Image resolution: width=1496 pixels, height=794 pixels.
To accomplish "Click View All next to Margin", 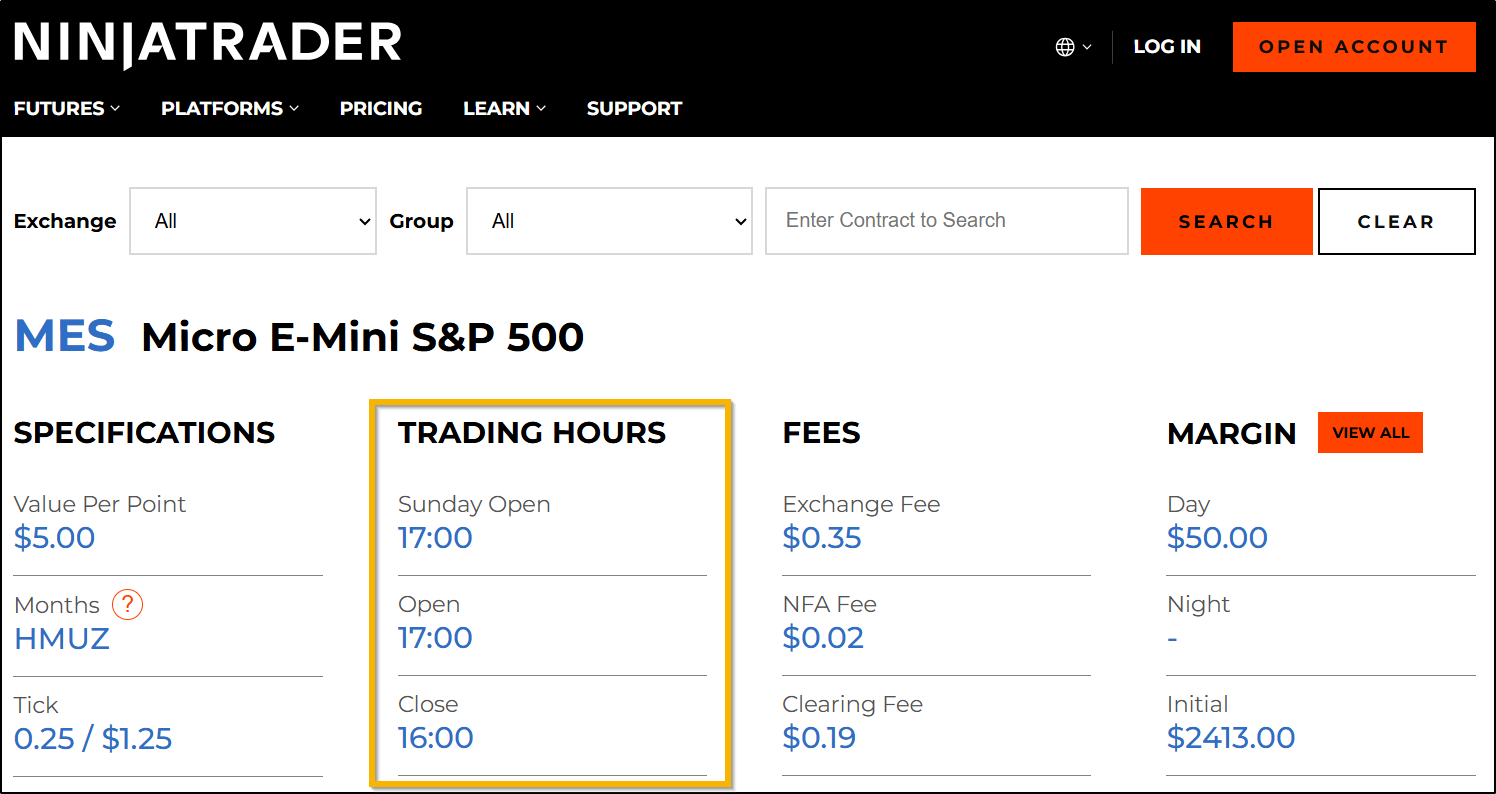I will tap(1370, 433).
